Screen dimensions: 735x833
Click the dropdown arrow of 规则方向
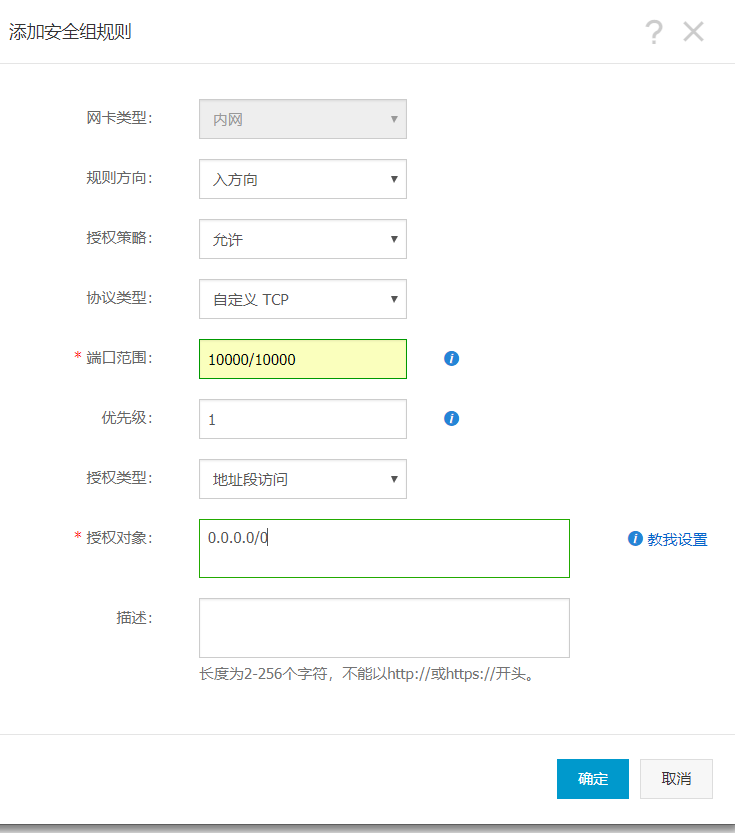(394, 179)
